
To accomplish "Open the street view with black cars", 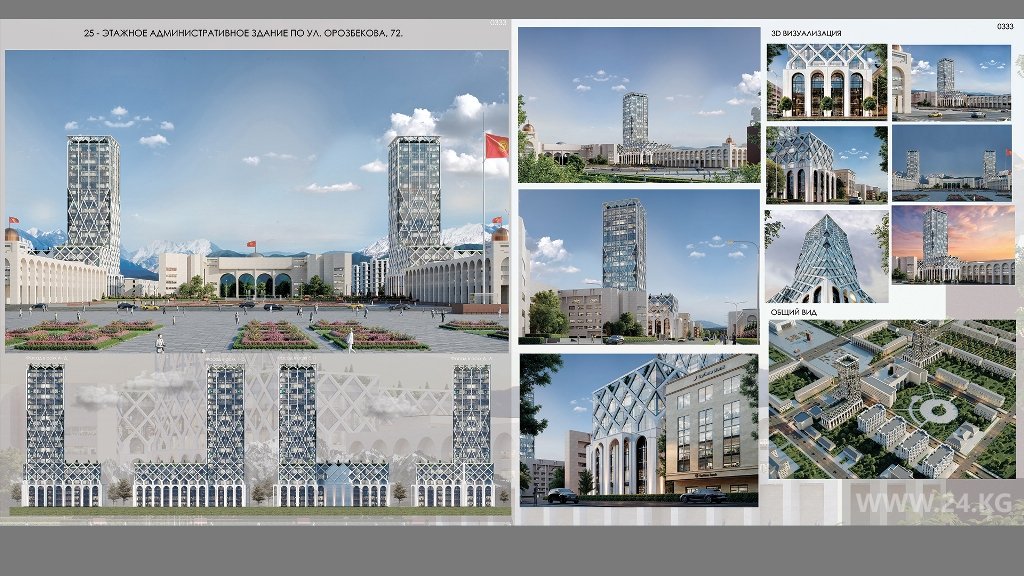I will (x=638, y=428).
